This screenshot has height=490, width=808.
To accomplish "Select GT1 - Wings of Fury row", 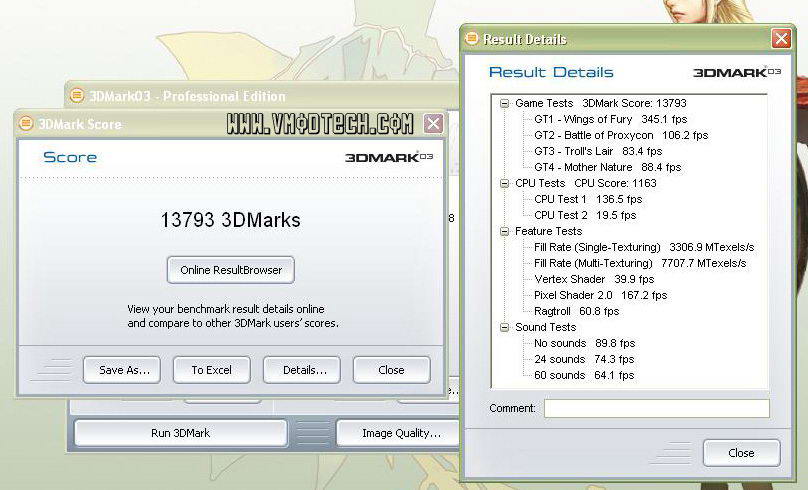I will (x=611, y=120).
